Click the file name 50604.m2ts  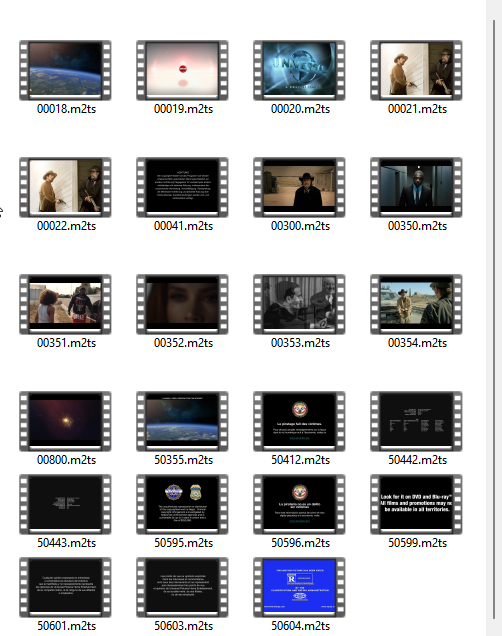pos(300,626)
